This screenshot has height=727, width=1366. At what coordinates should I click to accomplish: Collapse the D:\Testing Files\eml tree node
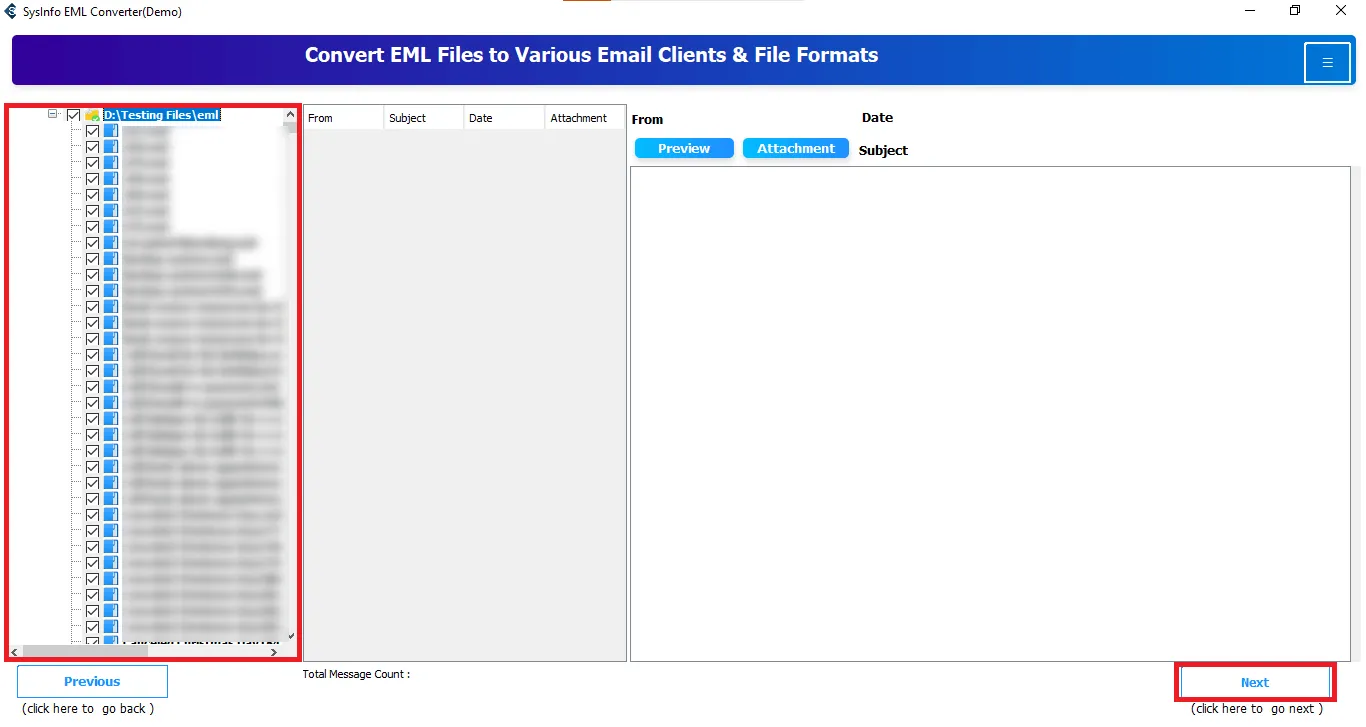point(53,115)
